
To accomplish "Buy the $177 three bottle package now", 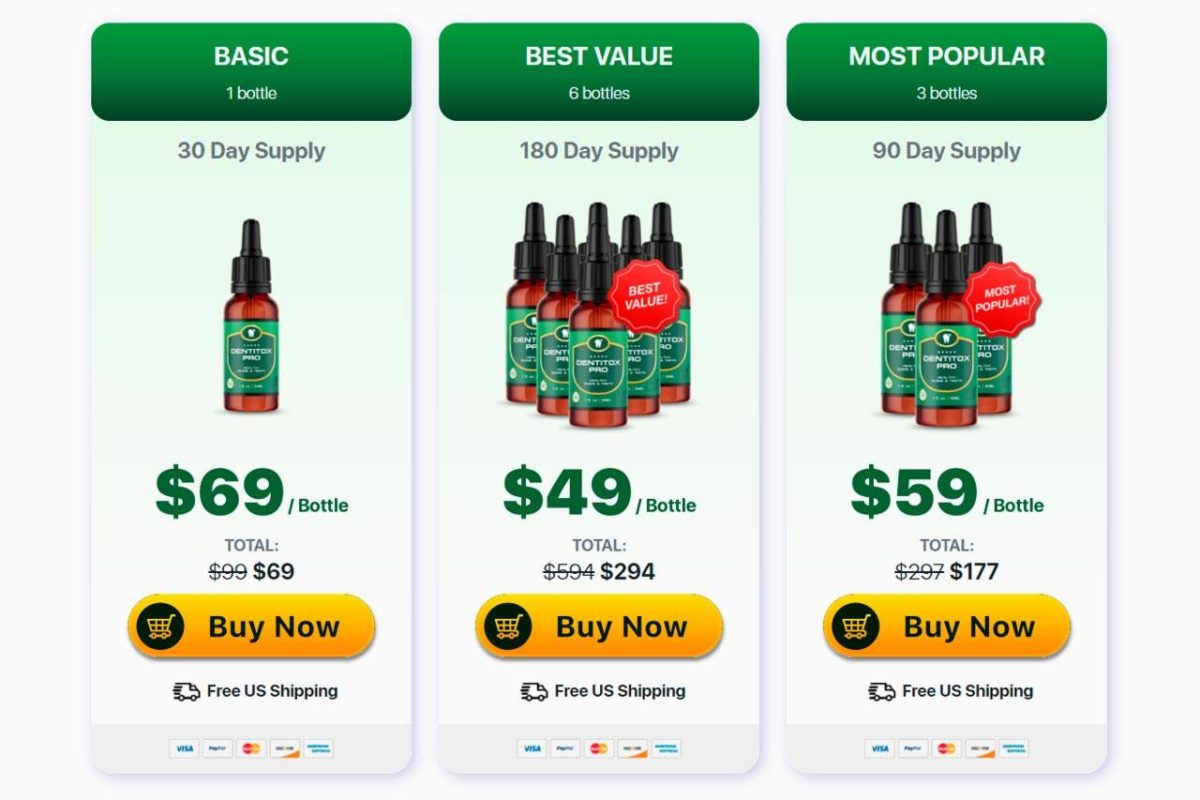I will pyautogui.click(x=947, y=627).
